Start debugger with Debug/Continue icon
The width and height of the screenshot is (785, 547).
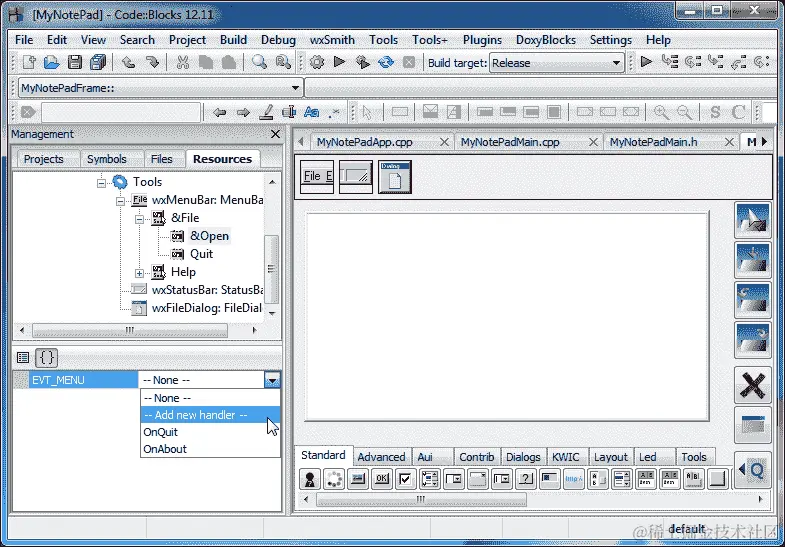pos(646,62)
